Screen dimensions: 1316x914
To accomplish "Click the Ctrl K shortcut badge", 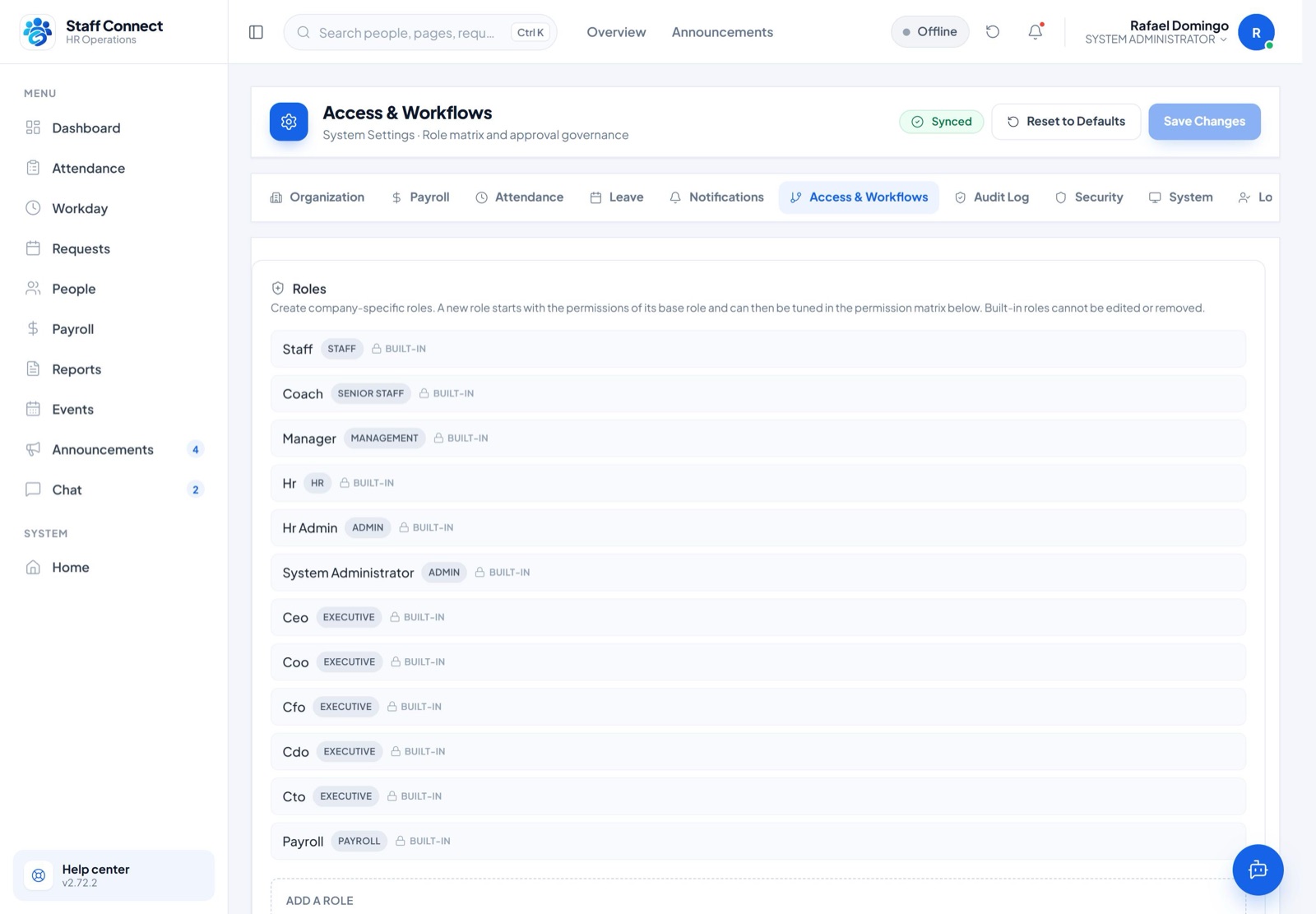I will 531,33.
